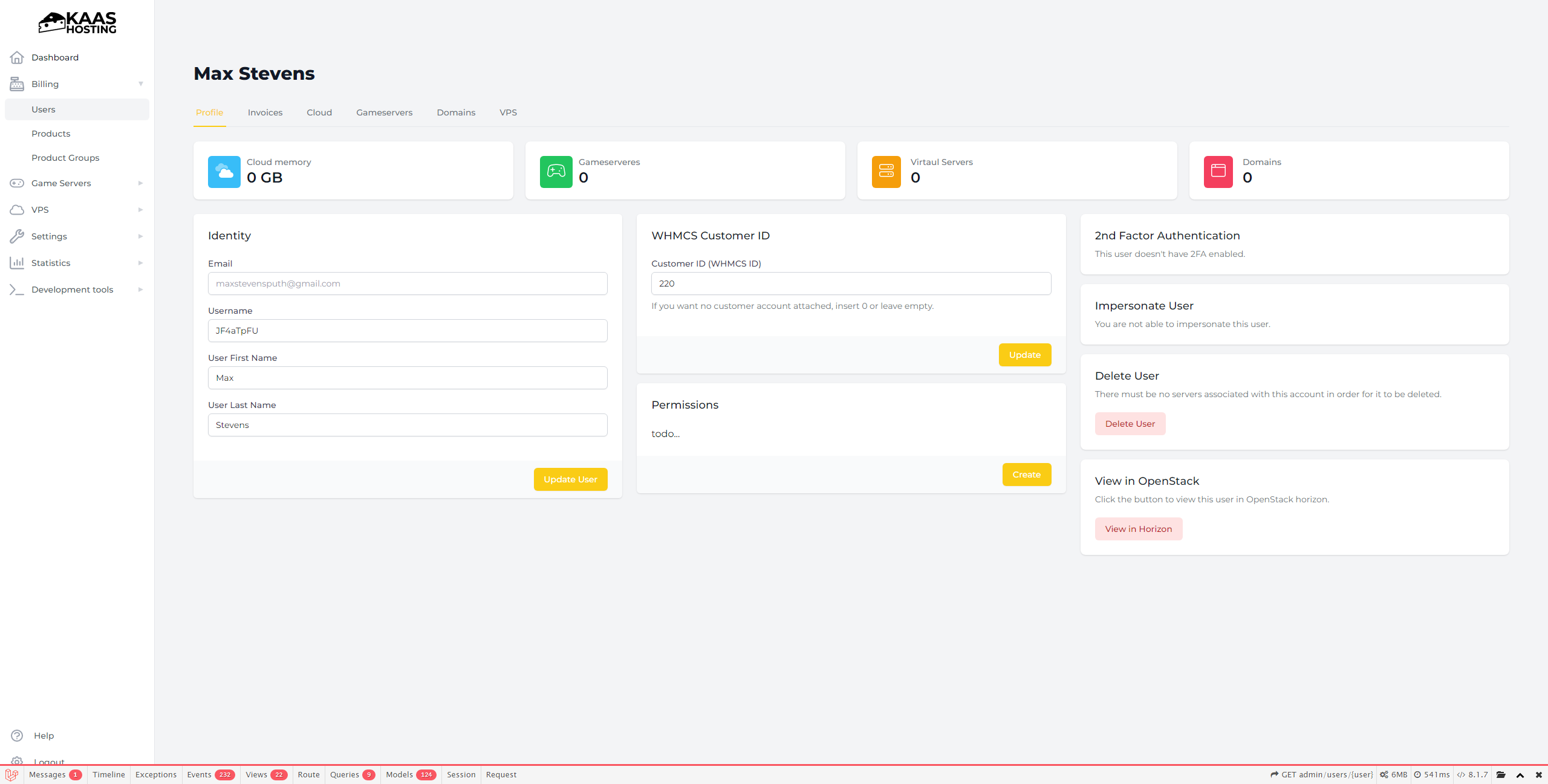1548x784 pixels.
Task: Click the Dashboard home icon
Action: pyautogui.click(x=17, y=57)
